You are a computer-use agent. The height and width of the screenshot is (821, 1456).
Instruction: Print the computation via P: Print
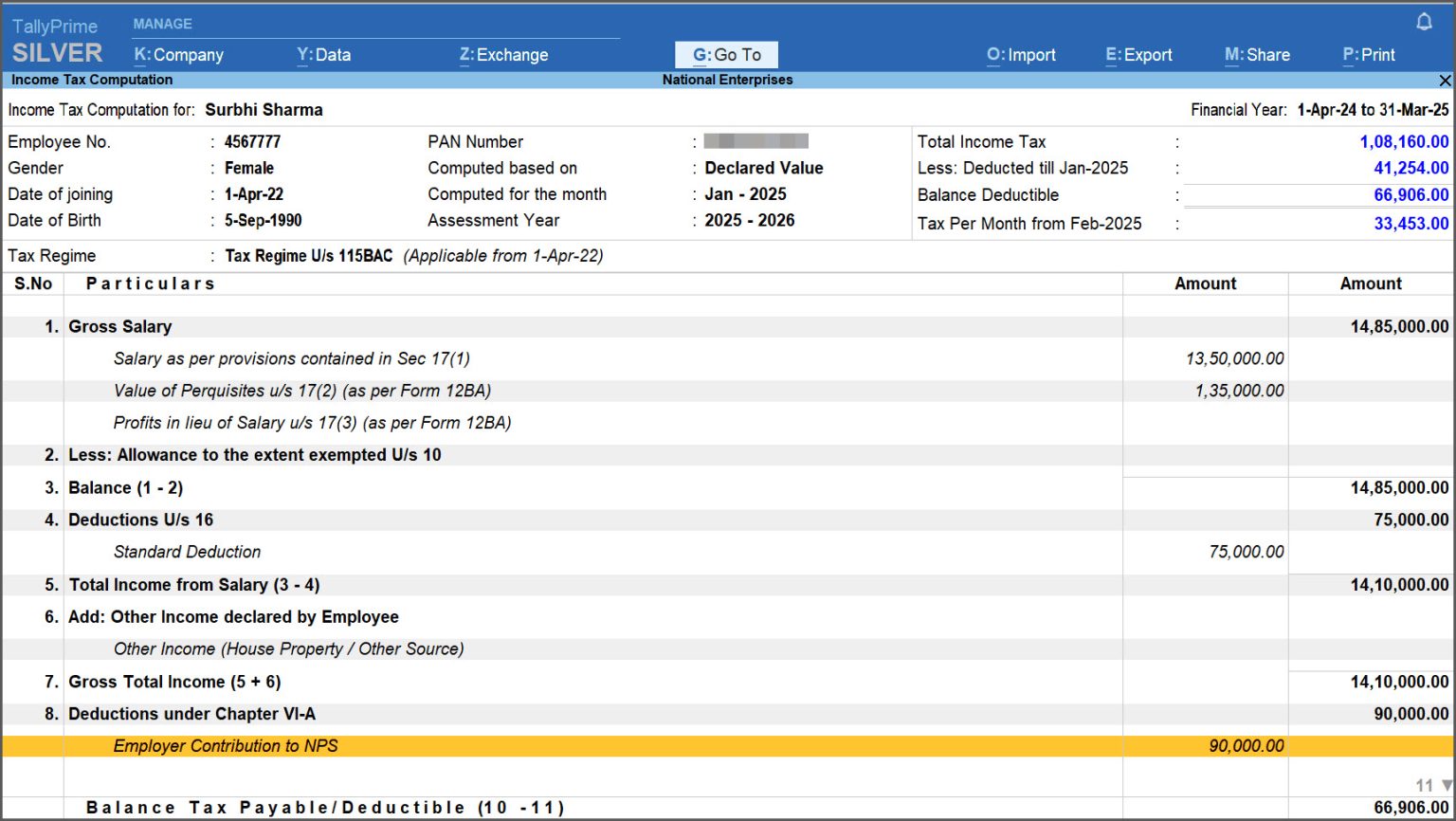[1368, 54]
